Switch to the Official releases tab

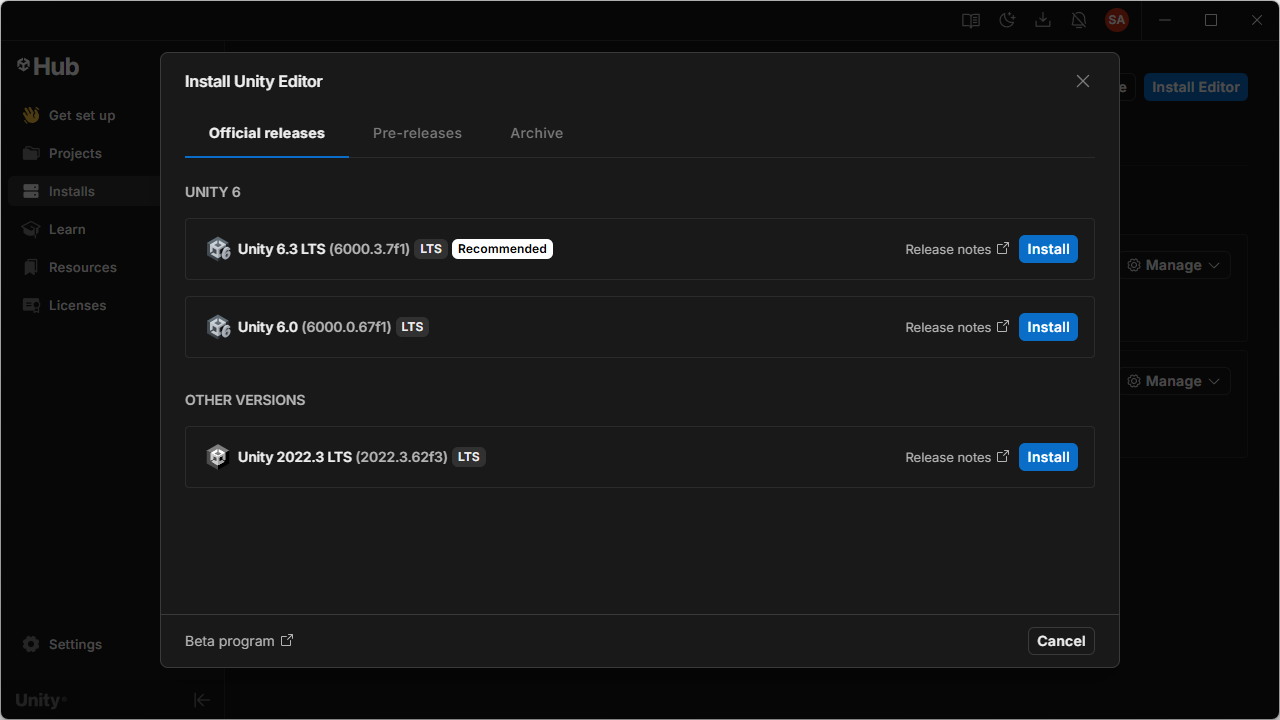click(x=267, y=133)
